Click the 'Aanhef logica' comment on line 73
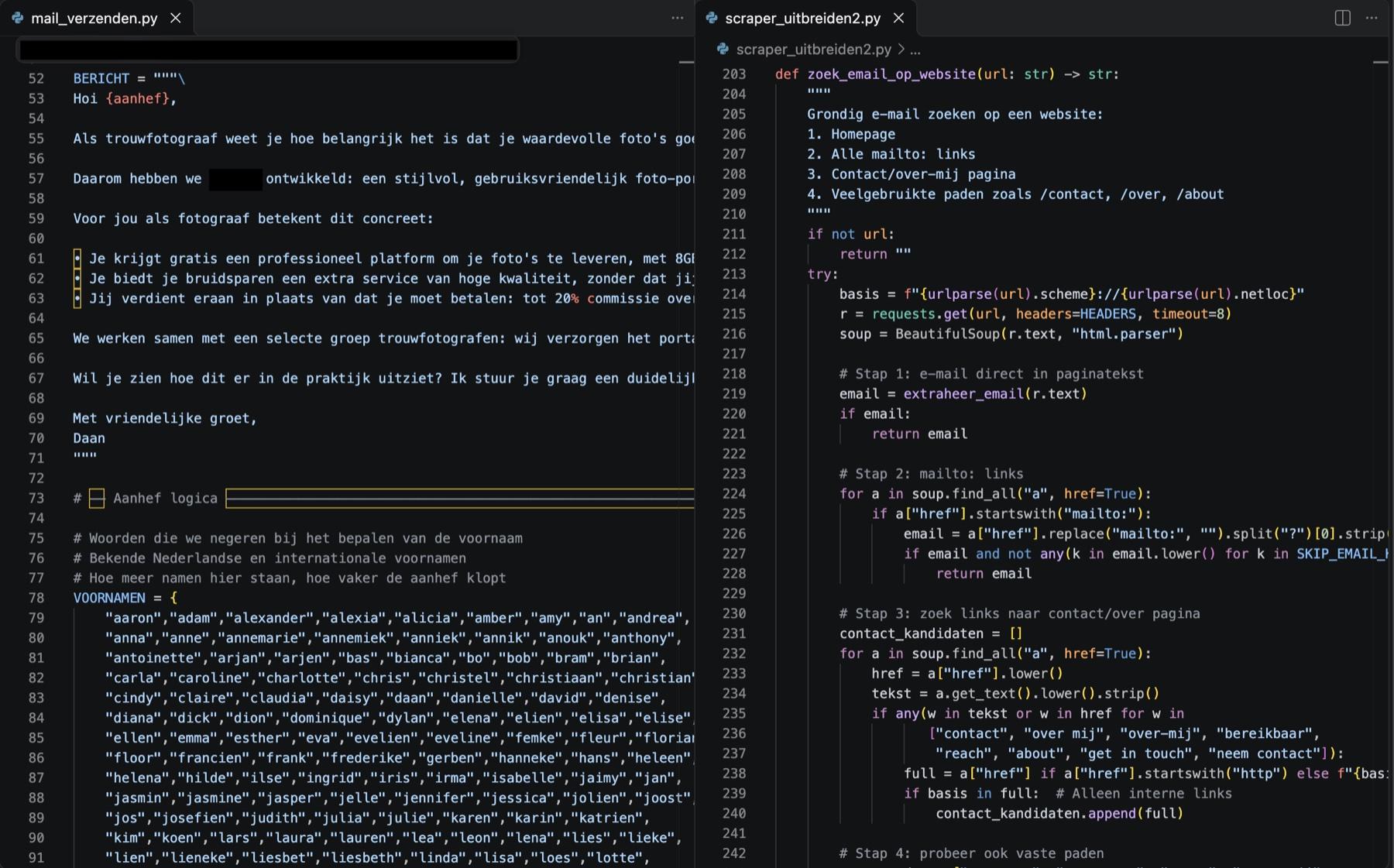Screen dimensions: 1394x868 [165, 499]
